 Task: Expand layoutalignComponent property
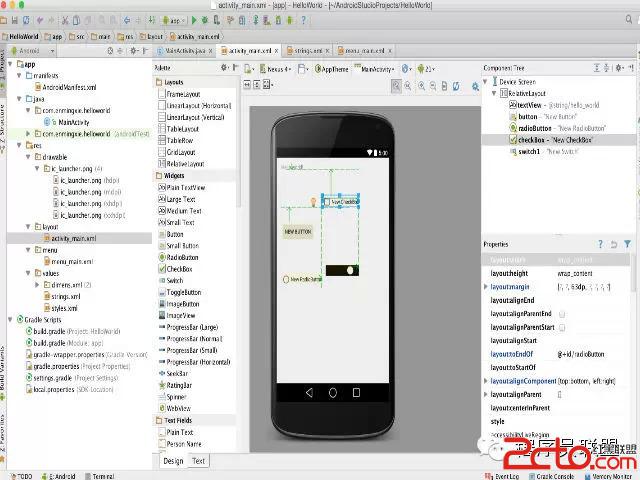(x=486, y=381)
